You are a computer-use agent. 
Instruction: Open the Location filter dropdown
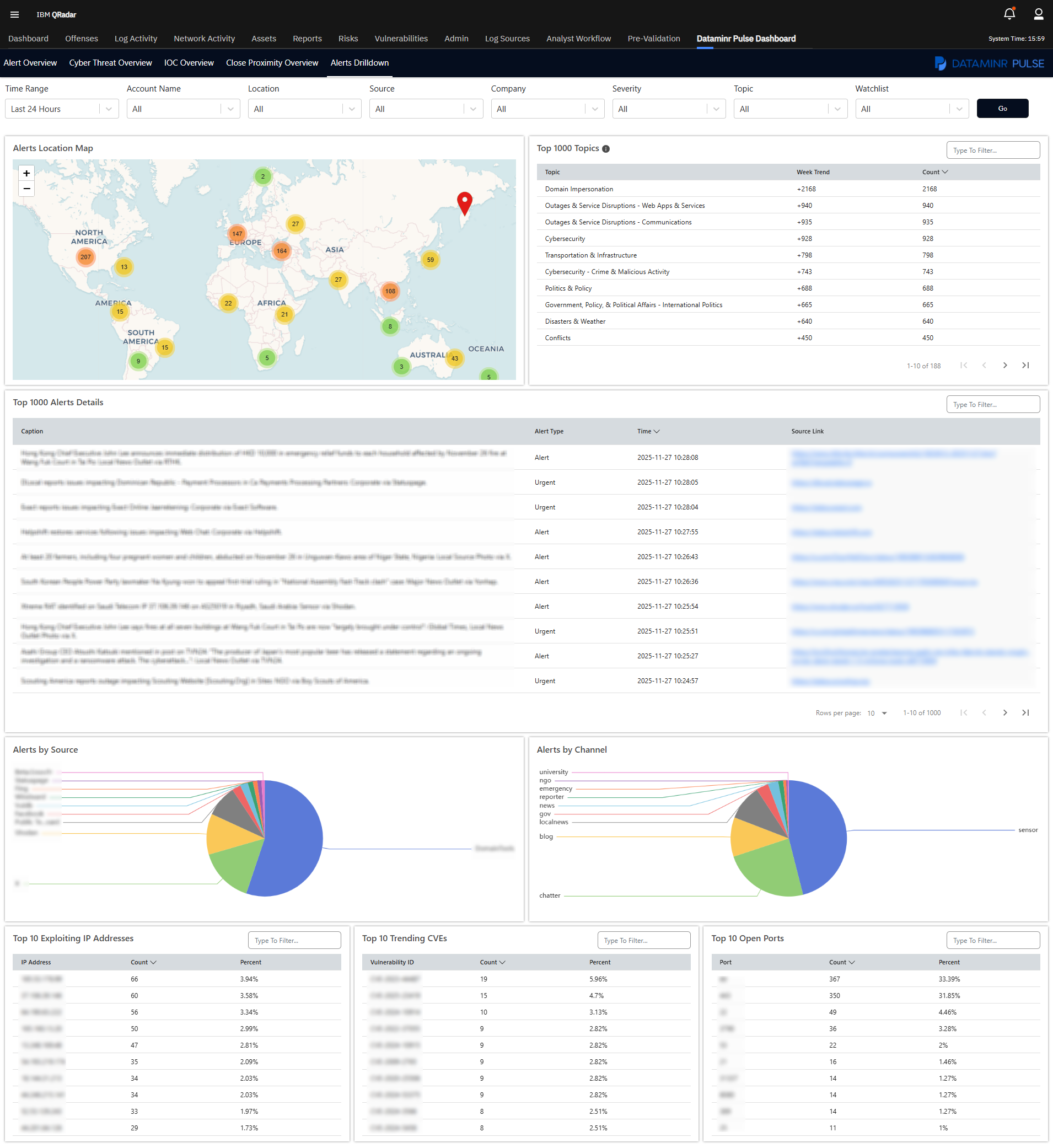304,109
